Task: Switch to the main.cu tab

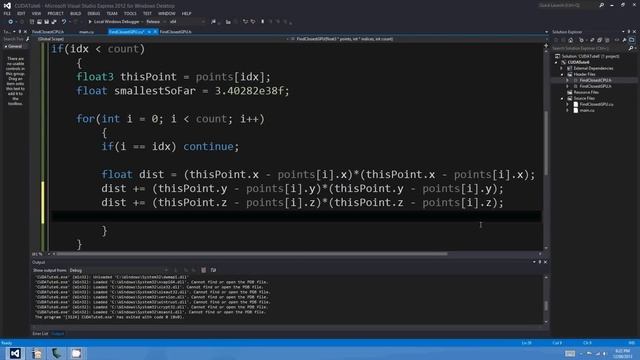Action: pos(87,32)
